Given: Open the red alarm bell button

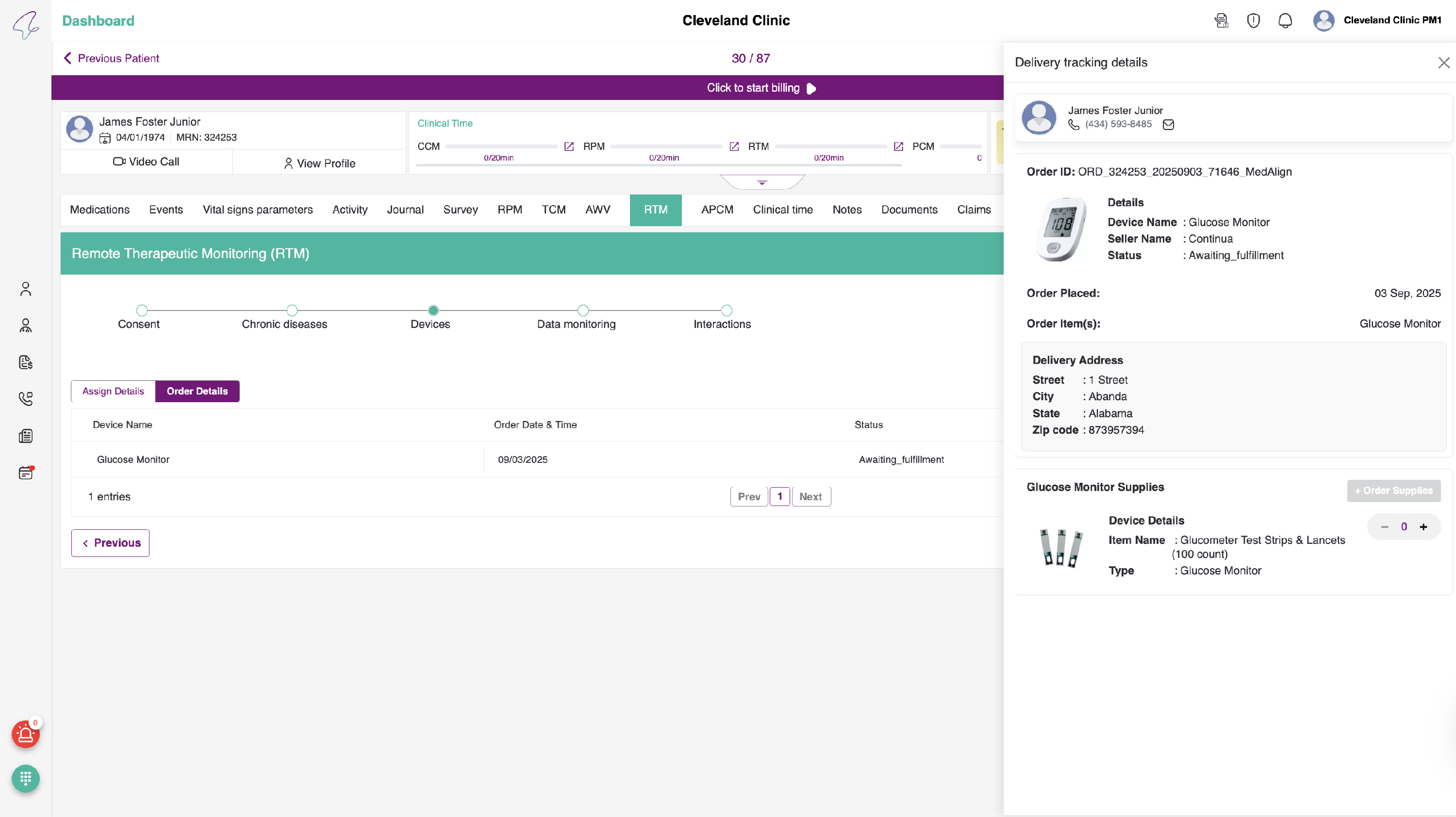Looking at the screenshot, I should click(25, 735).
